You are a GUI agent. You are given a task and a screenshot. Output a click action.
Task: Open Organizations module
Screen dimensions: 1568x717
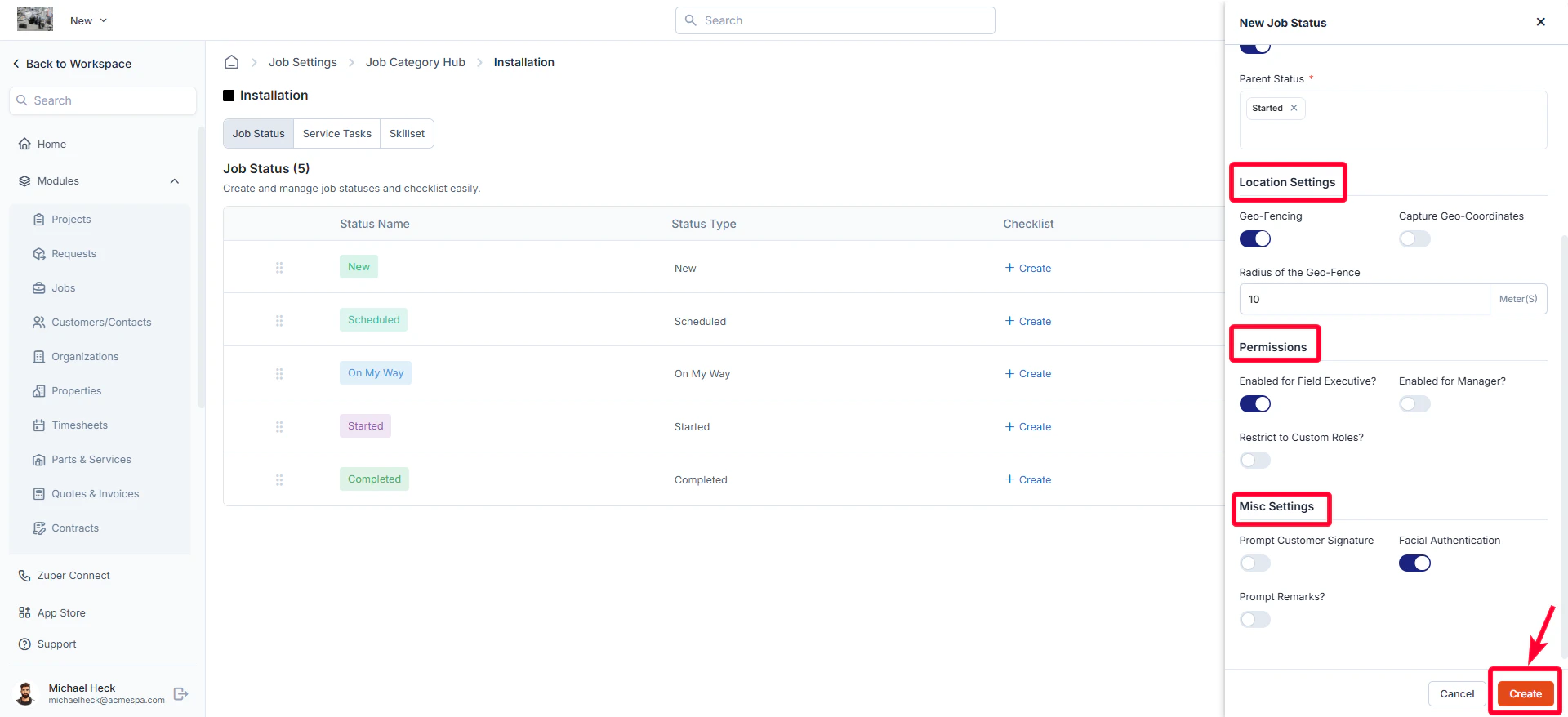(85, 357)
